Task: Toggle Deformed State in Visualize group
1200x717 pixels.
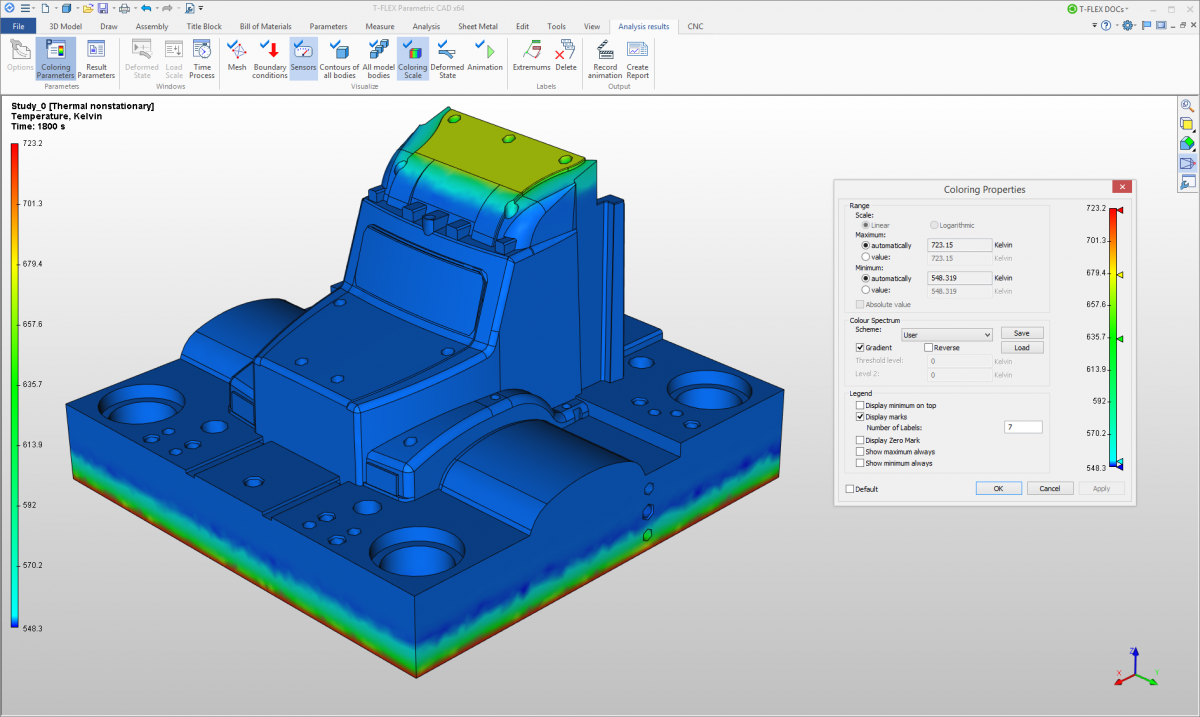Action: (447, 59)
